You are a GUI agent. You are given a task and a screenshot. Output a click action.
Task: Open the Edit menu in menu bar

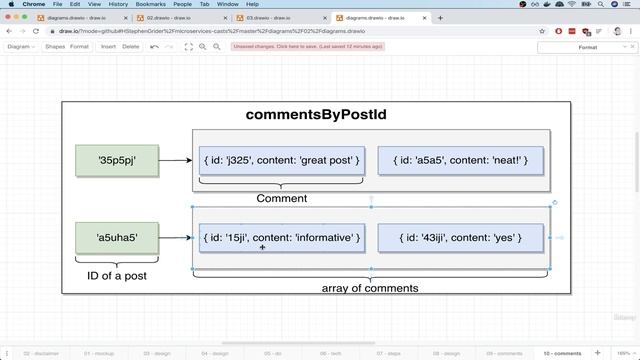pyautogui.click(x=75, y=4)
